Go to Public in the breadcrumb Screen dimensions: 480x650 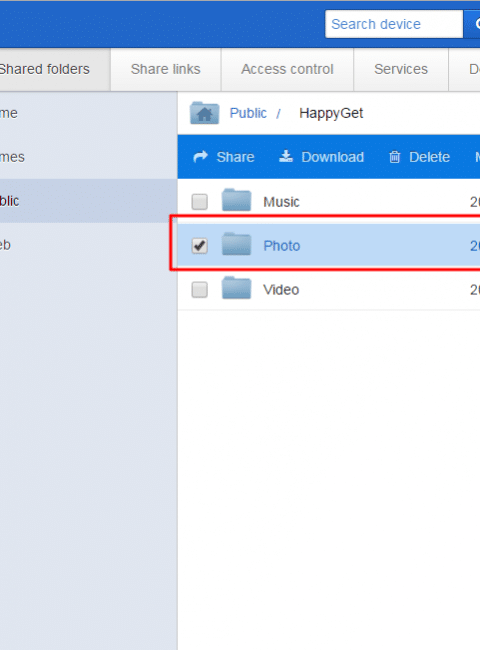click(248, 113)
